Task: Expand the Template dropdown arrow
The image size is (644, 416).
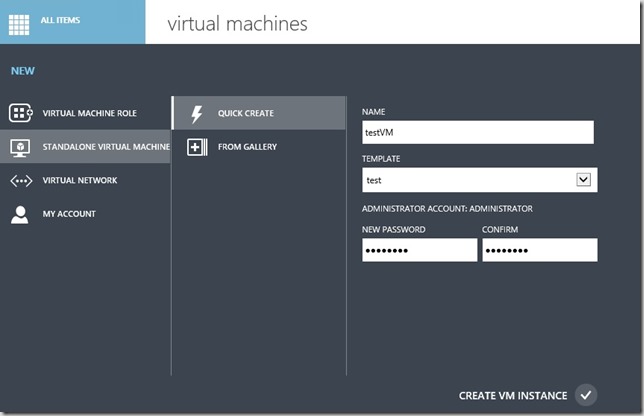Action: point(584,180)
